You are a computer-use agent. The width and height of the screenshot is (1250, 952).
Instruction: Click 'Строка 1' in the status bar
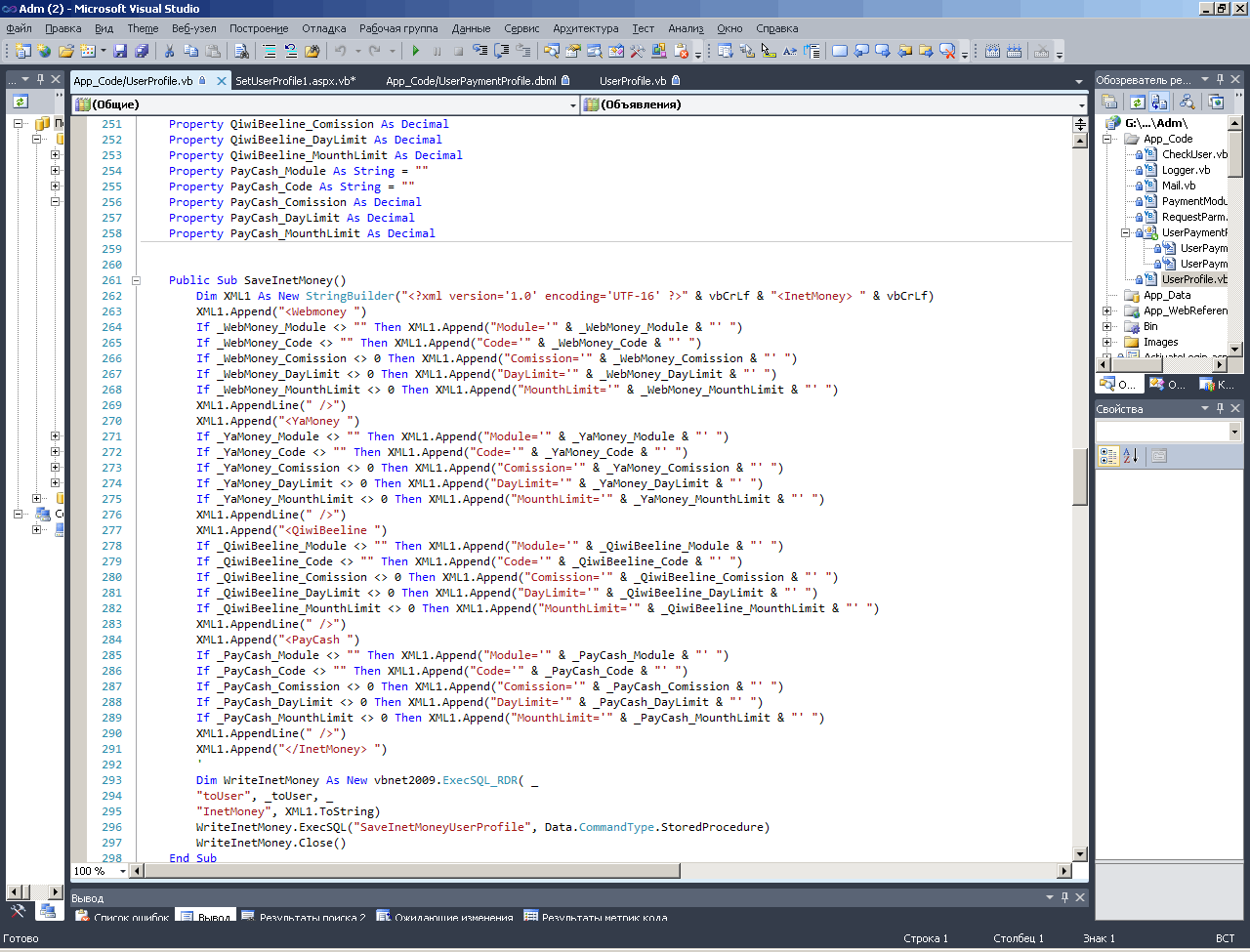coord(926,938)
